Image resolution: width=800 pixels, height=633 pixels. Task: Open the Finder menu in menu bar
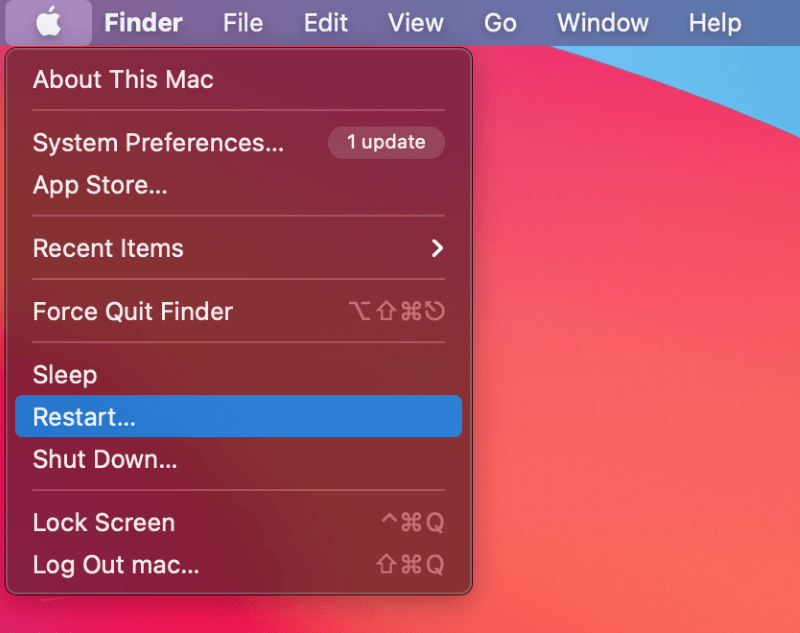pos(144,22)
